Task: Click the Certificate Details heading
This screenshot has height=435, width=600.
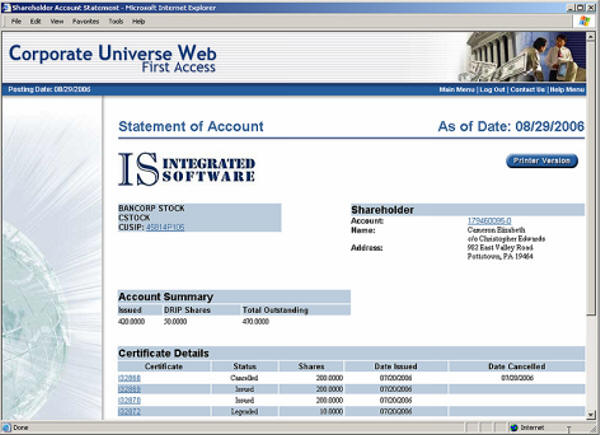Action: tap(163, 353)
